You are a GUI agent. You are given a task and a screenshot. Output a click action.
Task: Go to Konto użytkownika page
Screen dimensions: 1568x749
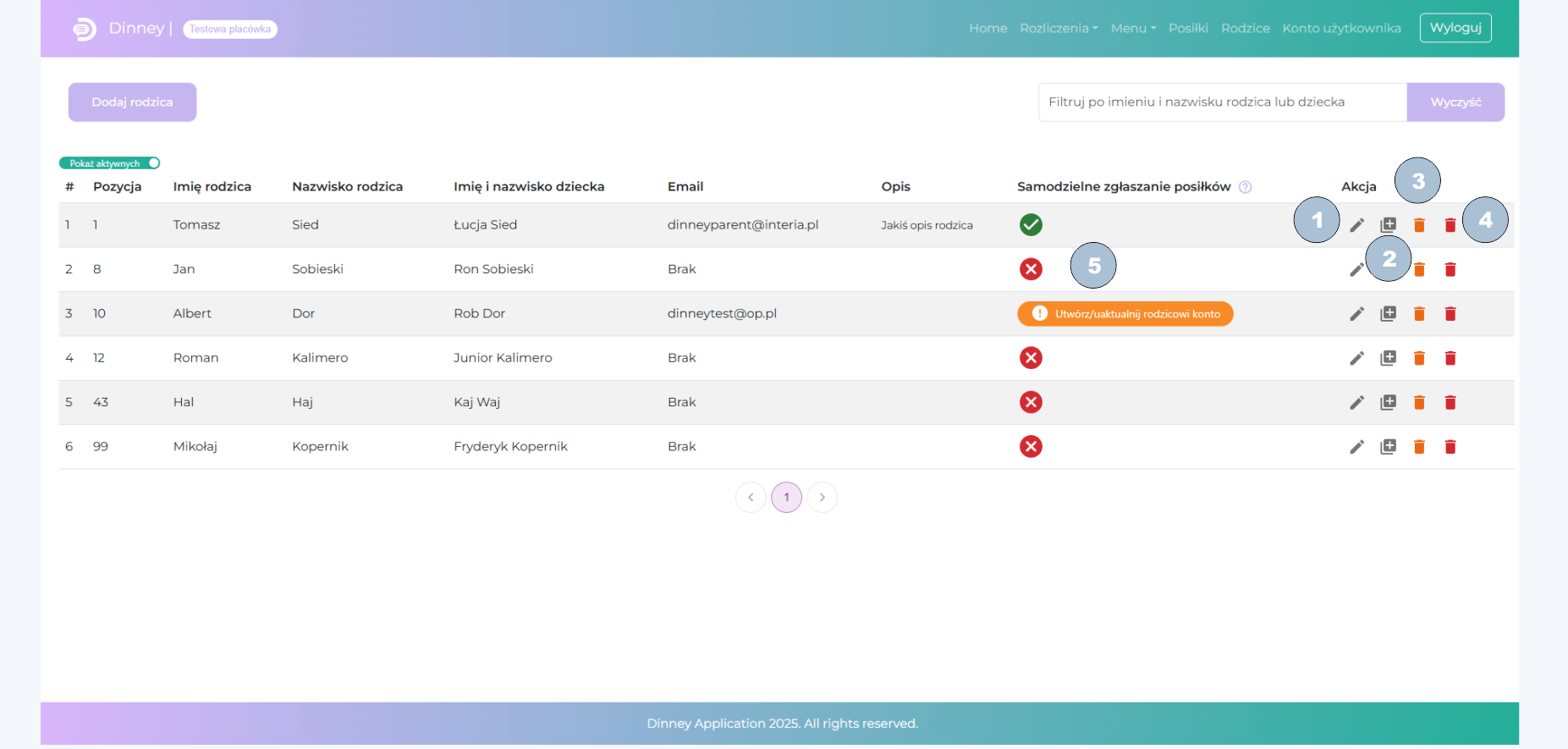coord(1340,28)
